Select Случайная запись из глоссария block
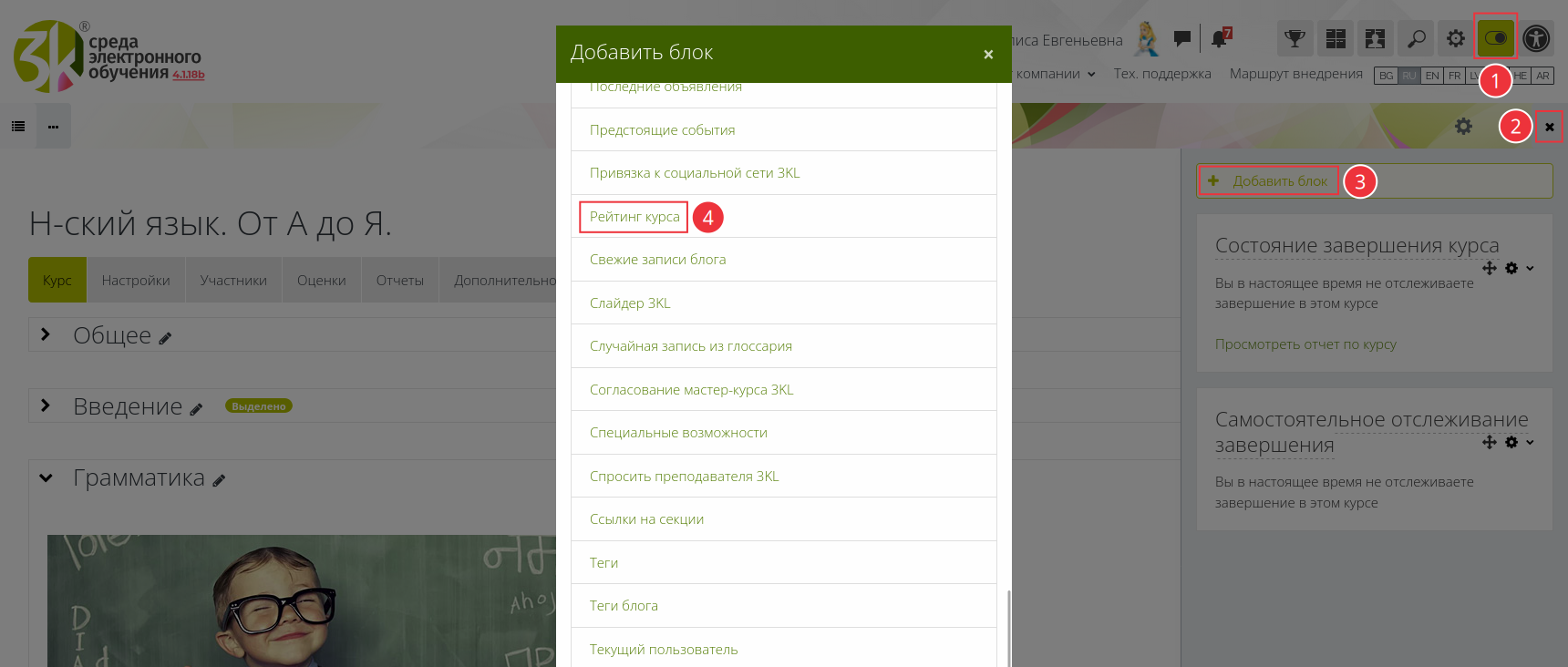 [x=784, y=345]
